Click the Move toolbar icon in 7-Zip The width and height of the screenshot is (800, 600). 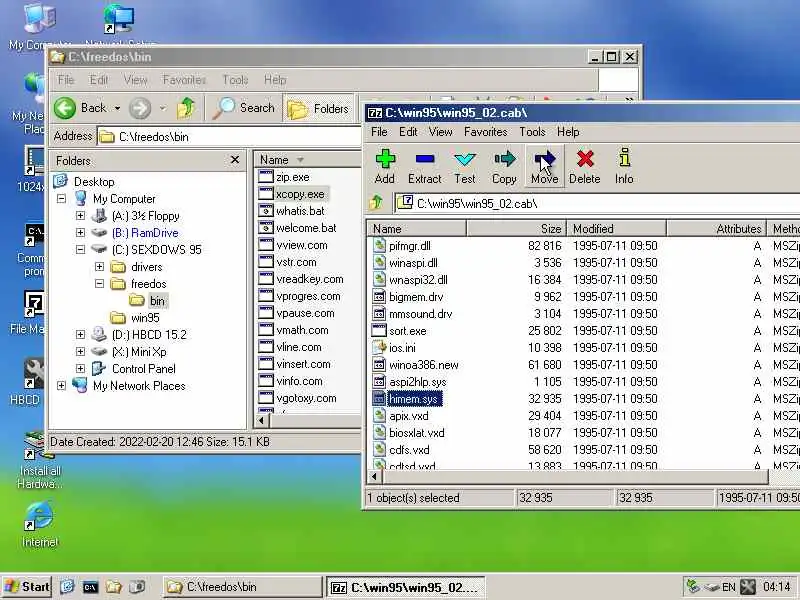coord(544,166)
